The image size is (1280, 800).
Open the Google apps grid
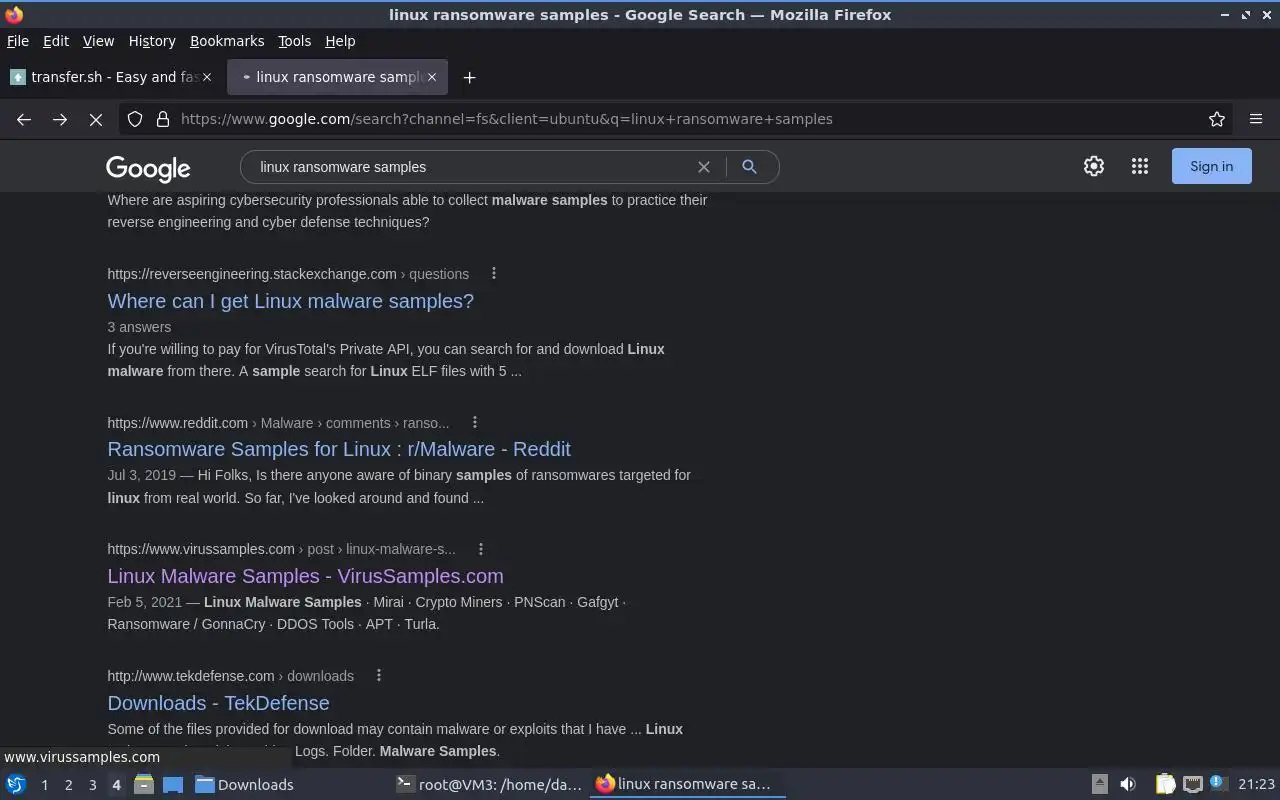point(1140,167)
